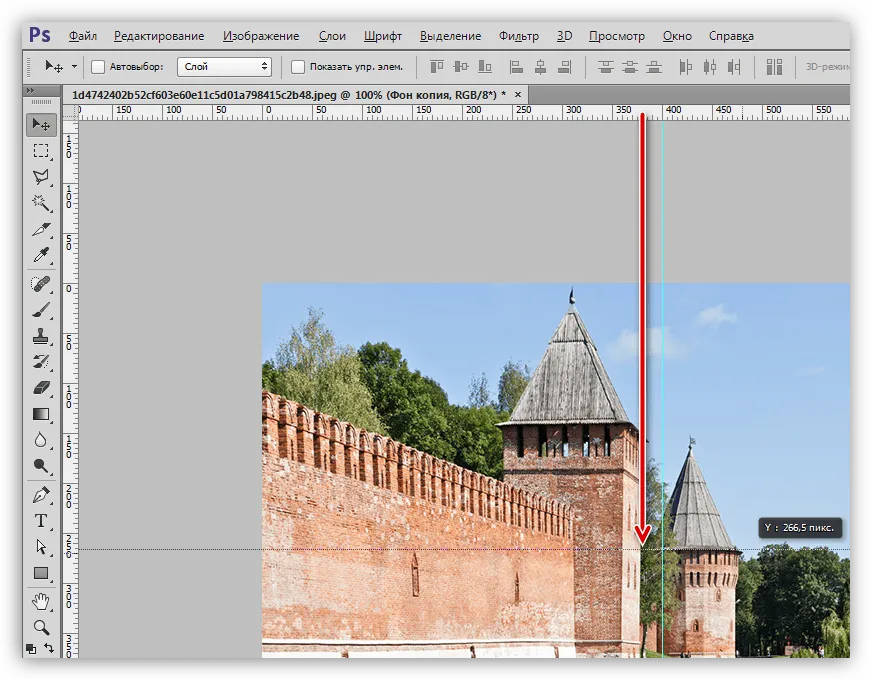
Task: Open the Справка menu
Action: point(731,36)
